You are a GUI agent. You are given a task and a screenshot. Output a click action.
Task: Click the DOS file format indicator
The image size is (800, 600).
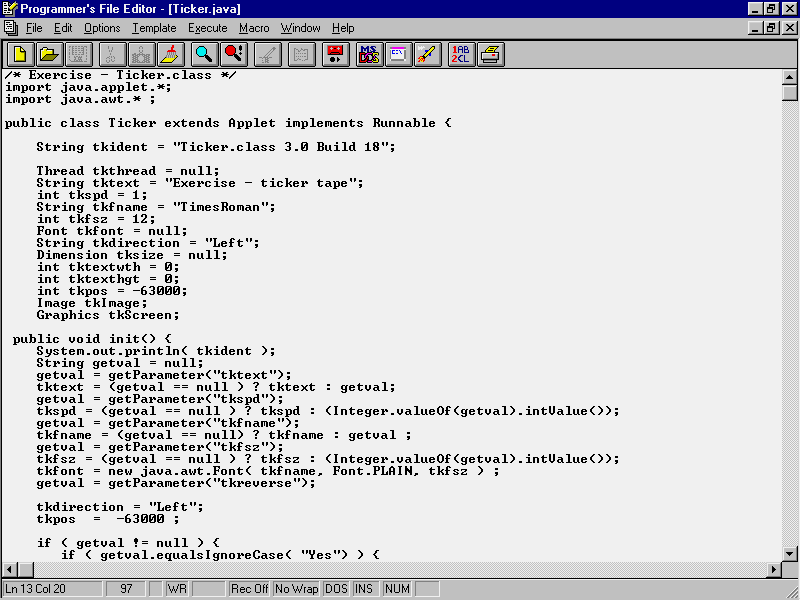[x=336, y=589]
